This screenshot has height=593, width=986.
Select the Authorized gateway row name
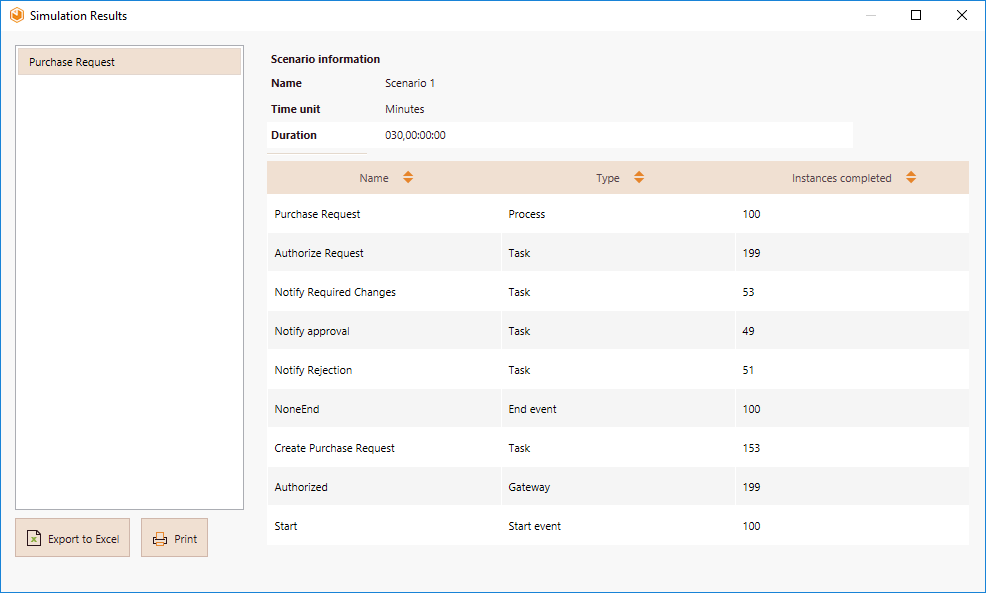[x=301, y=487]
